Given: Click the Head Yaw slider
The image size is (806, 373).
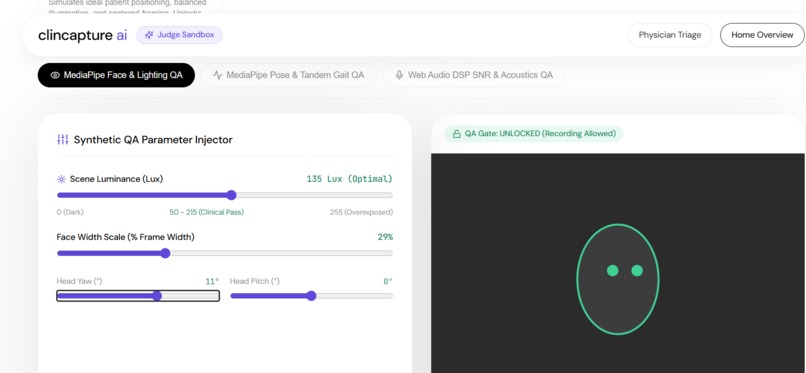Looking at the screenshot, I should (138, 296).
